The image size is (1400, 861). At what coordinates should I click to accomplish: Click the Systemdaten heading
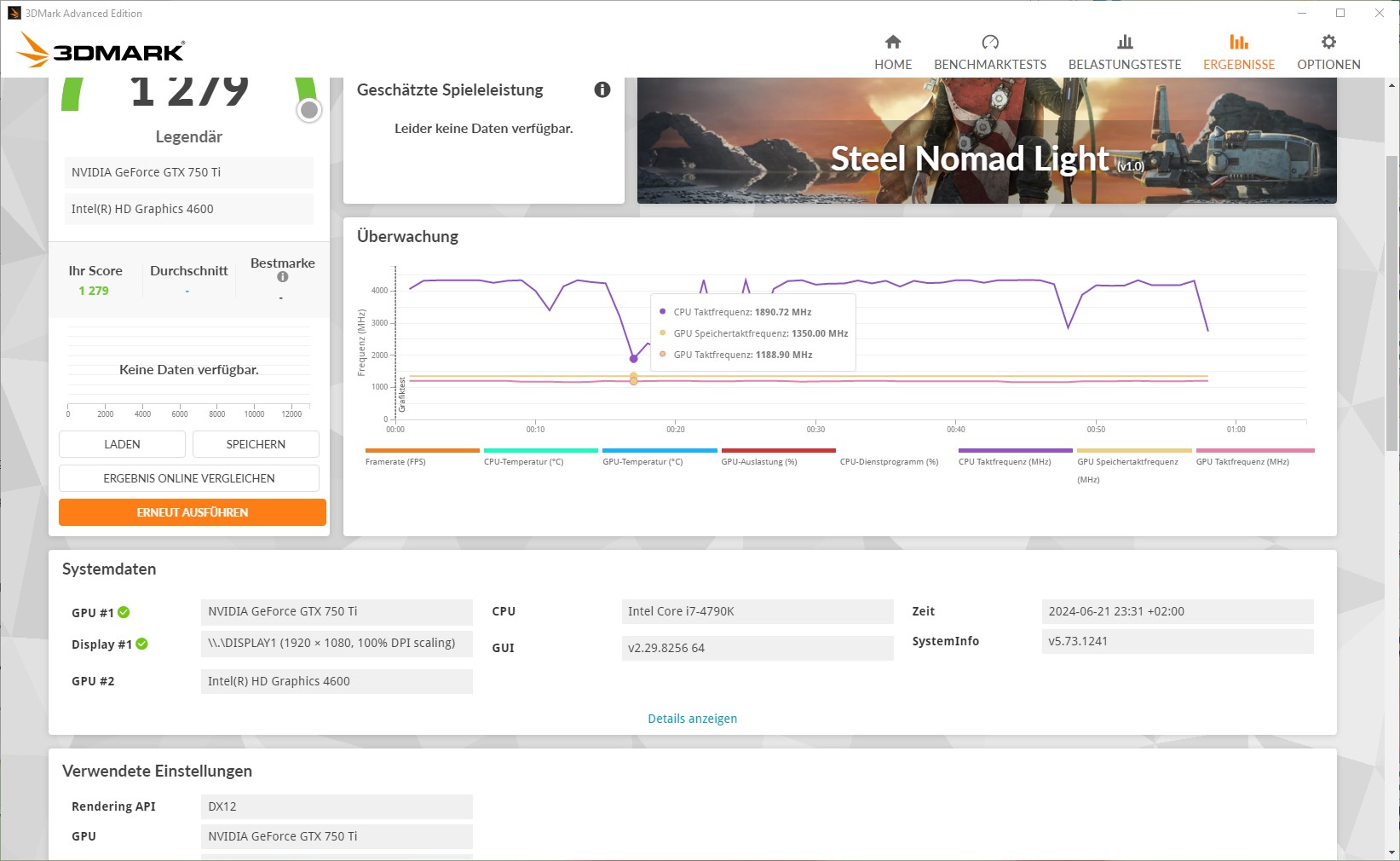coord(109,569)
